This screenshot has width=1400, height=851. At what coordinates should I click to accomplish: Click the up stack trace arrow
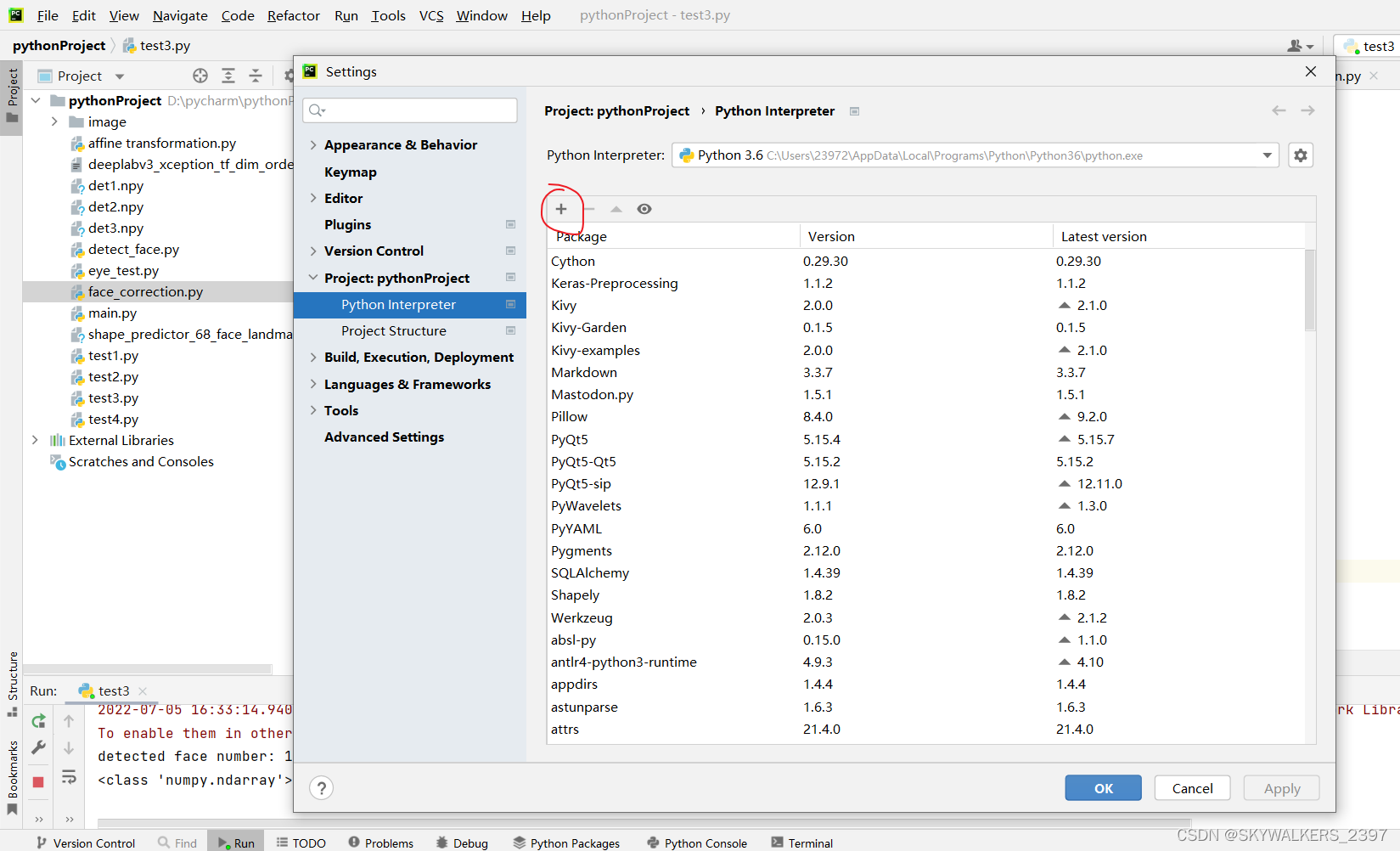point(69,721)
